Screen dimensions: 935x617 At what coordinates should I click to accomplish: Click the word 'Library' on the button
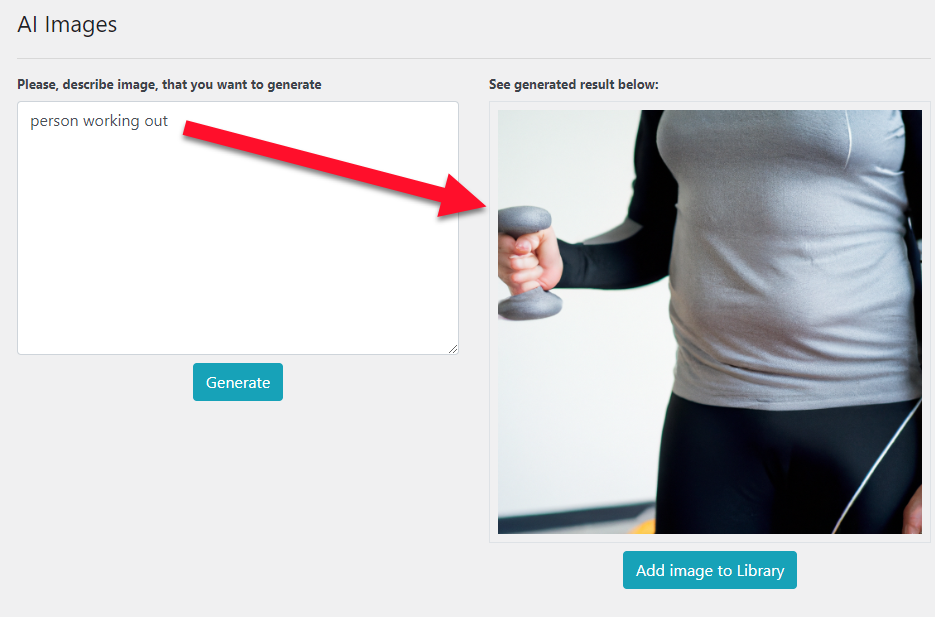(760, 571)
